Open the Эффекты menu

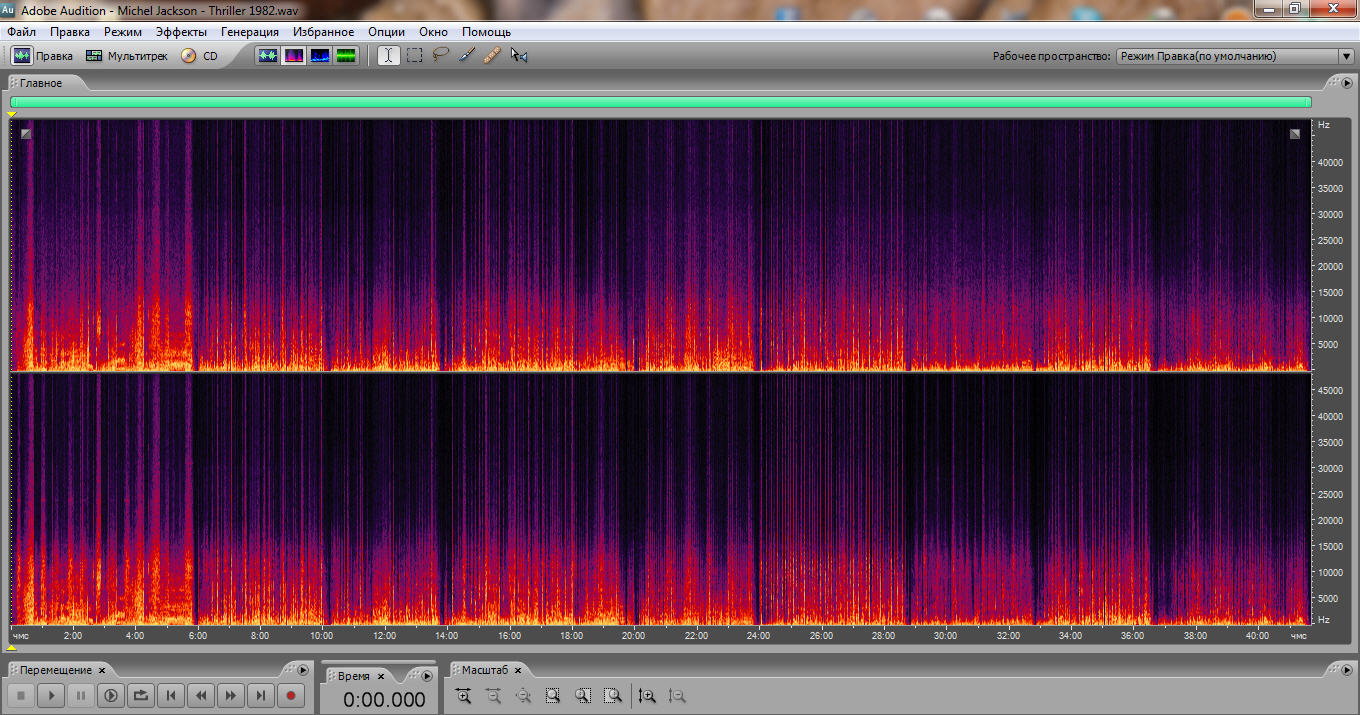(x=181, y=32)
